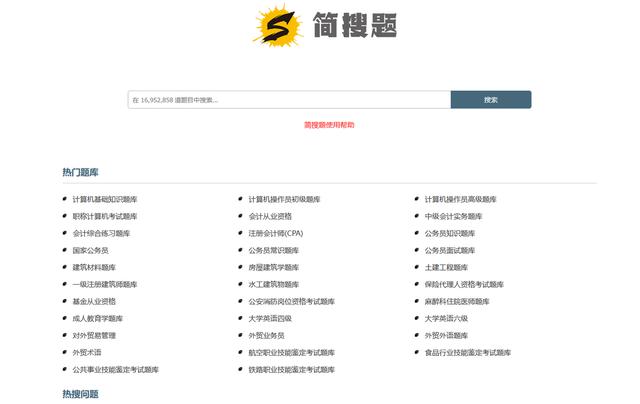Open 中级会计实务题库 link
Image resolution: width=640 pixels, height=404 pixels.
(453, 216)
